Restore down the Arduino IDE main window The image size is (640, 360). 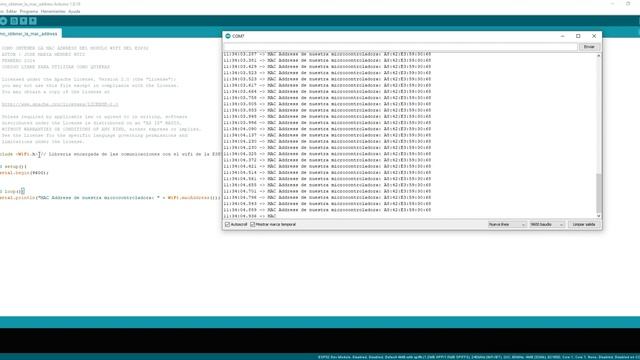click(628, 4)
